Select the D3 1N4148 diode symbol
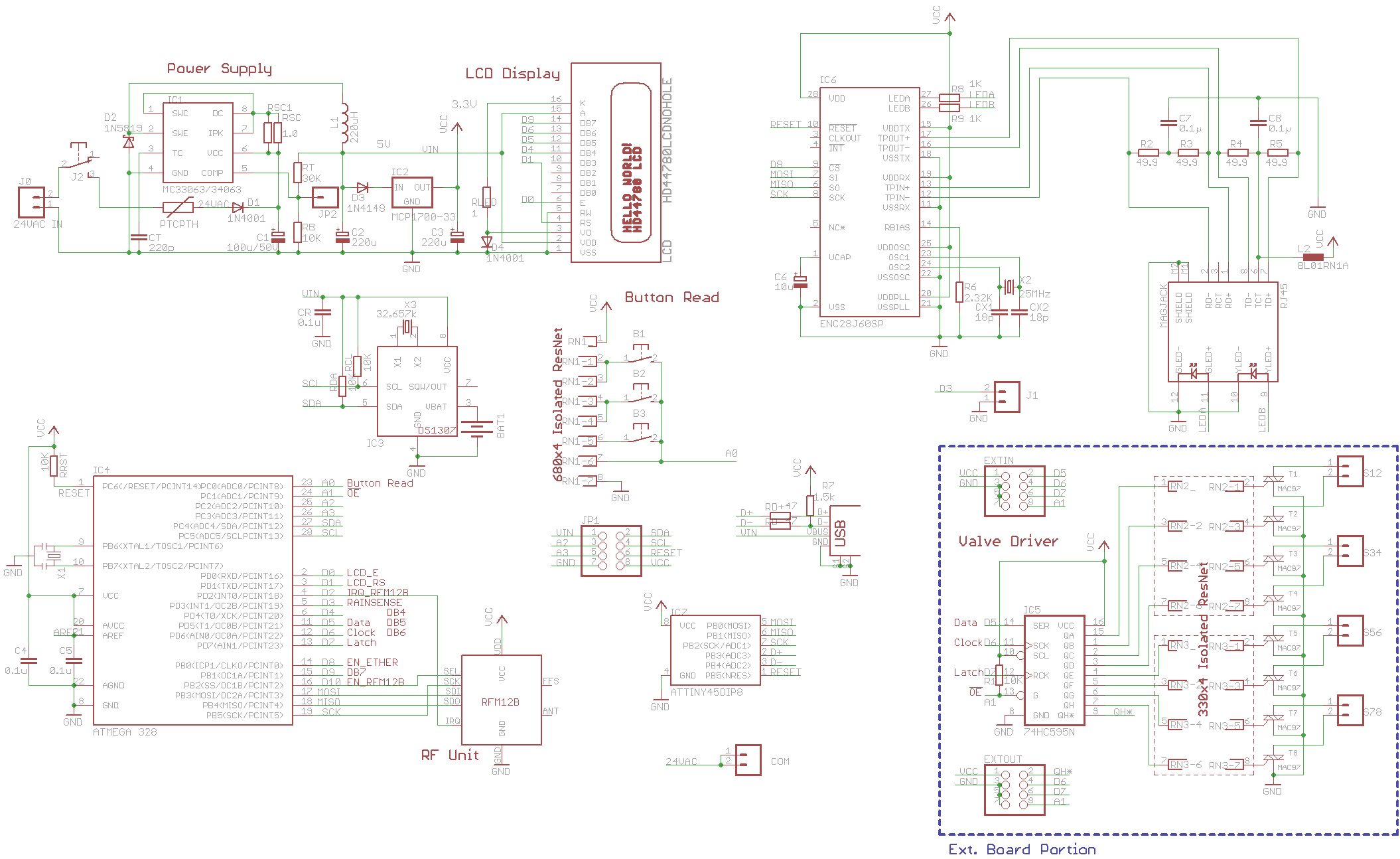The width and height of the screenshot is (1400, 859). [362, 188]
